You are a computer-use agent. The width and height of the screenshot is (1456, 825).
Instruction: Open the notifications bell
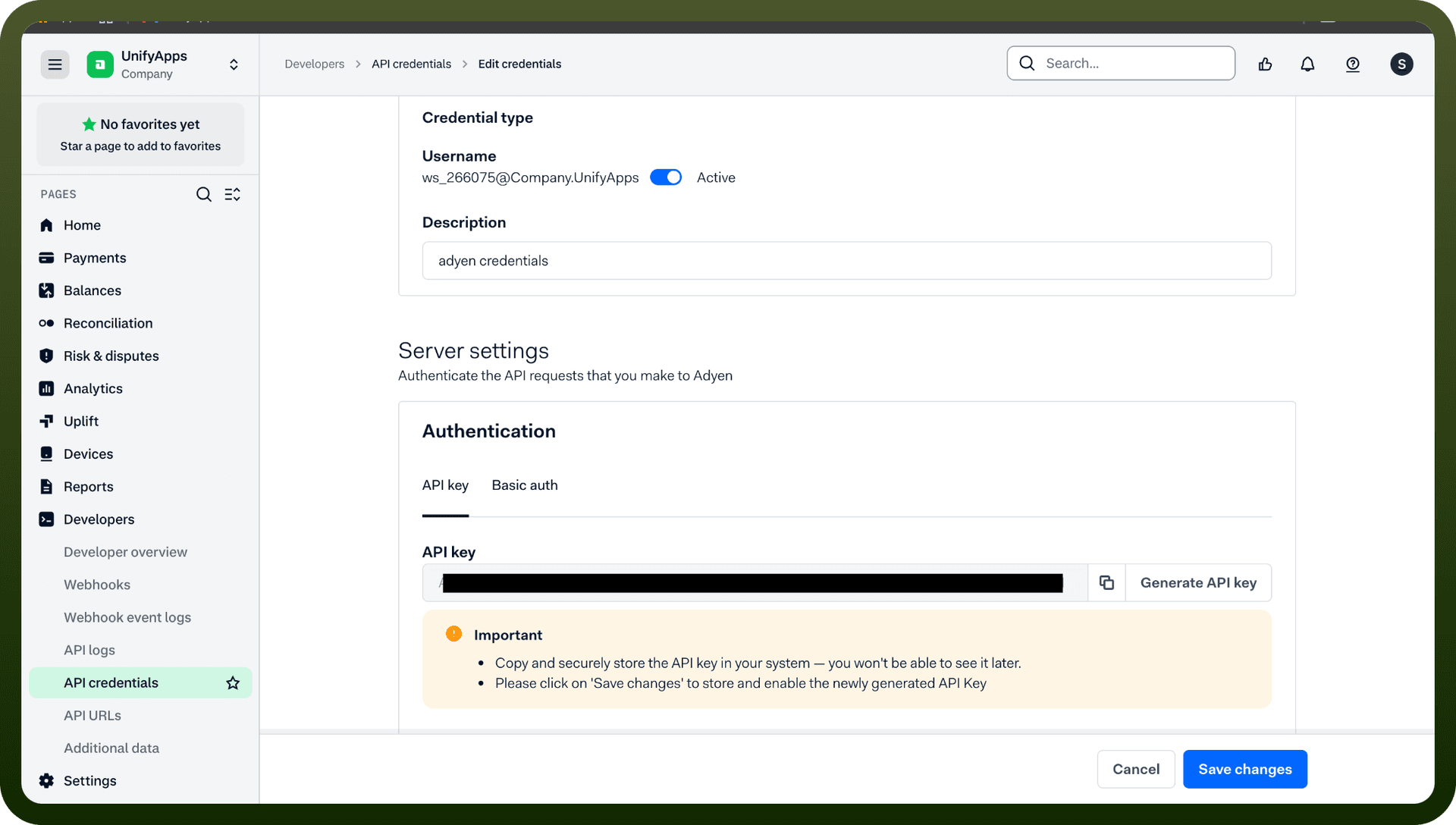1307,64
